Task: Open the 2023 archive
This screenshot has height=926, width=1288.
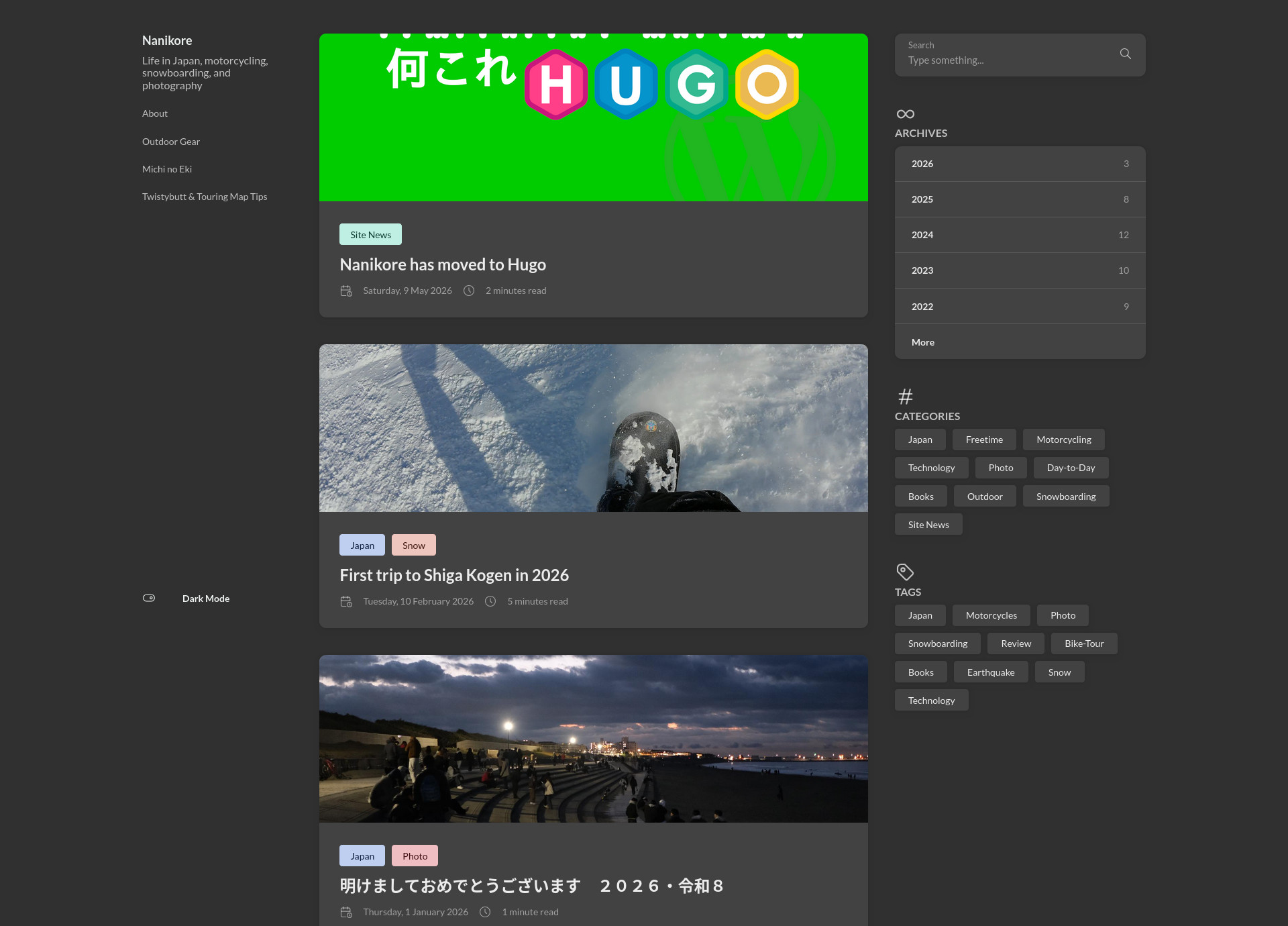Action: (1020, 270)
